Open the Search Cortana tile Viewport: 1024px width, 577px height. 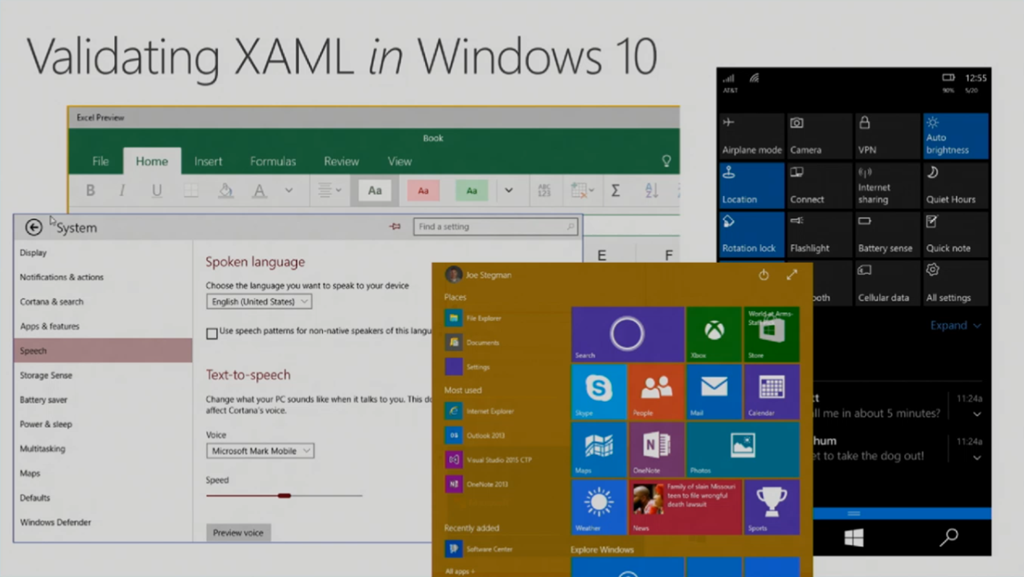(628, 334)
